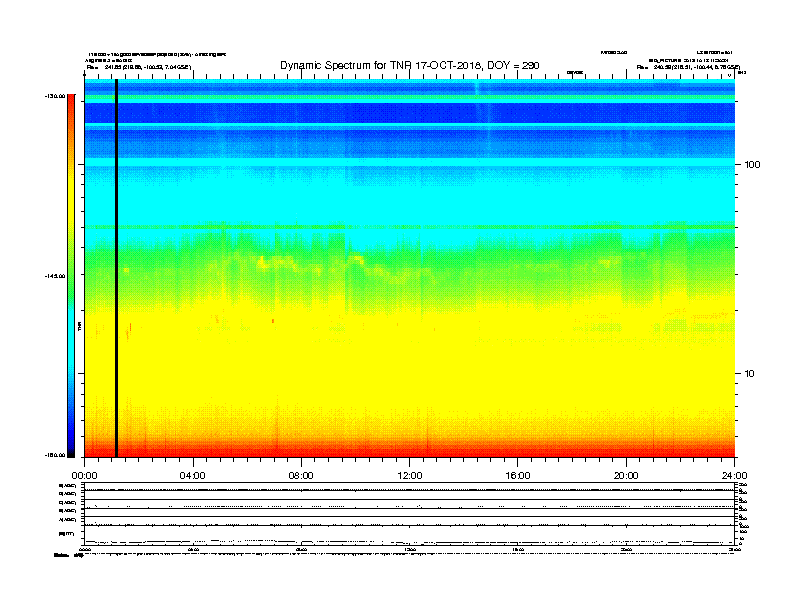Click the 10 frequency axis label
This screenshot has height=612, width=792.
point(749,374)
